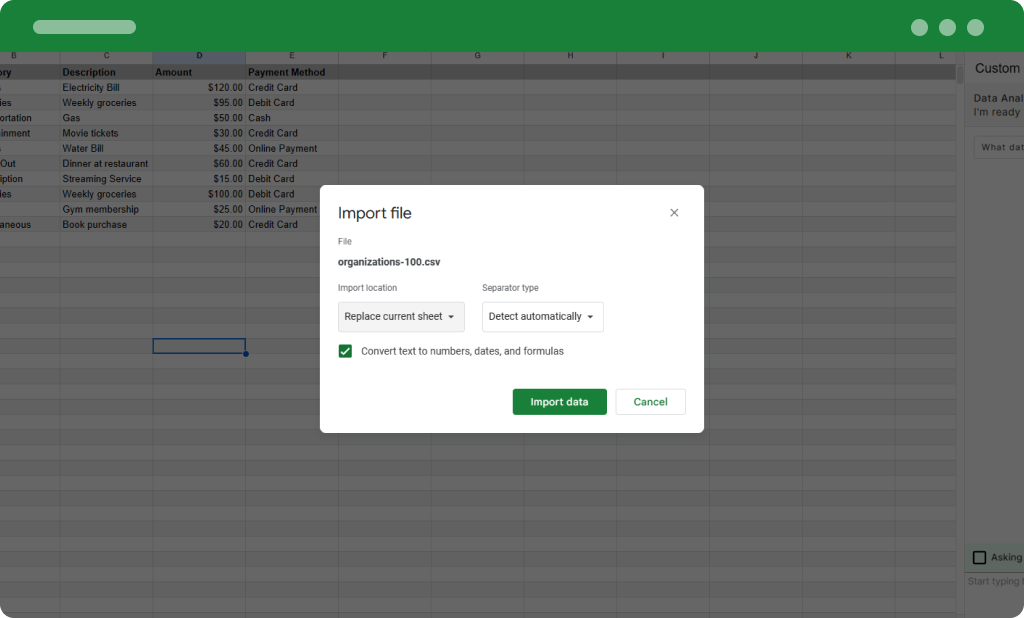Click the Start typing input at sidebar bottom

point(997,581)
